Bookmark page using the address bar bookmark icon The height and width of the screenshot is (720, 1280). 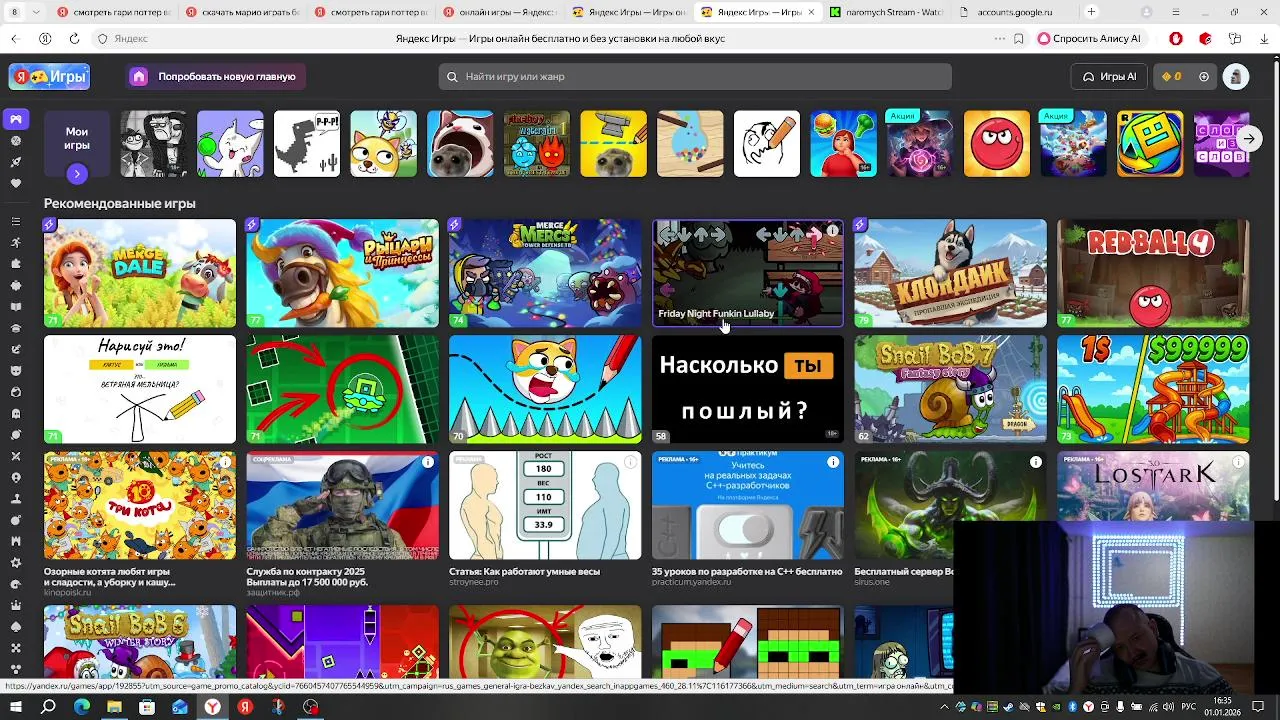(x=1018, y=38)
